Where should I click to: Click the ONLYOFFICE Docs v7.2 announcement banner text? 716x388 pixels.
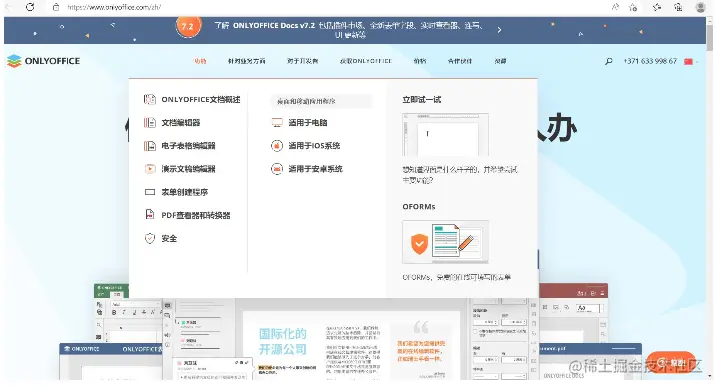(x=349, y=30)
